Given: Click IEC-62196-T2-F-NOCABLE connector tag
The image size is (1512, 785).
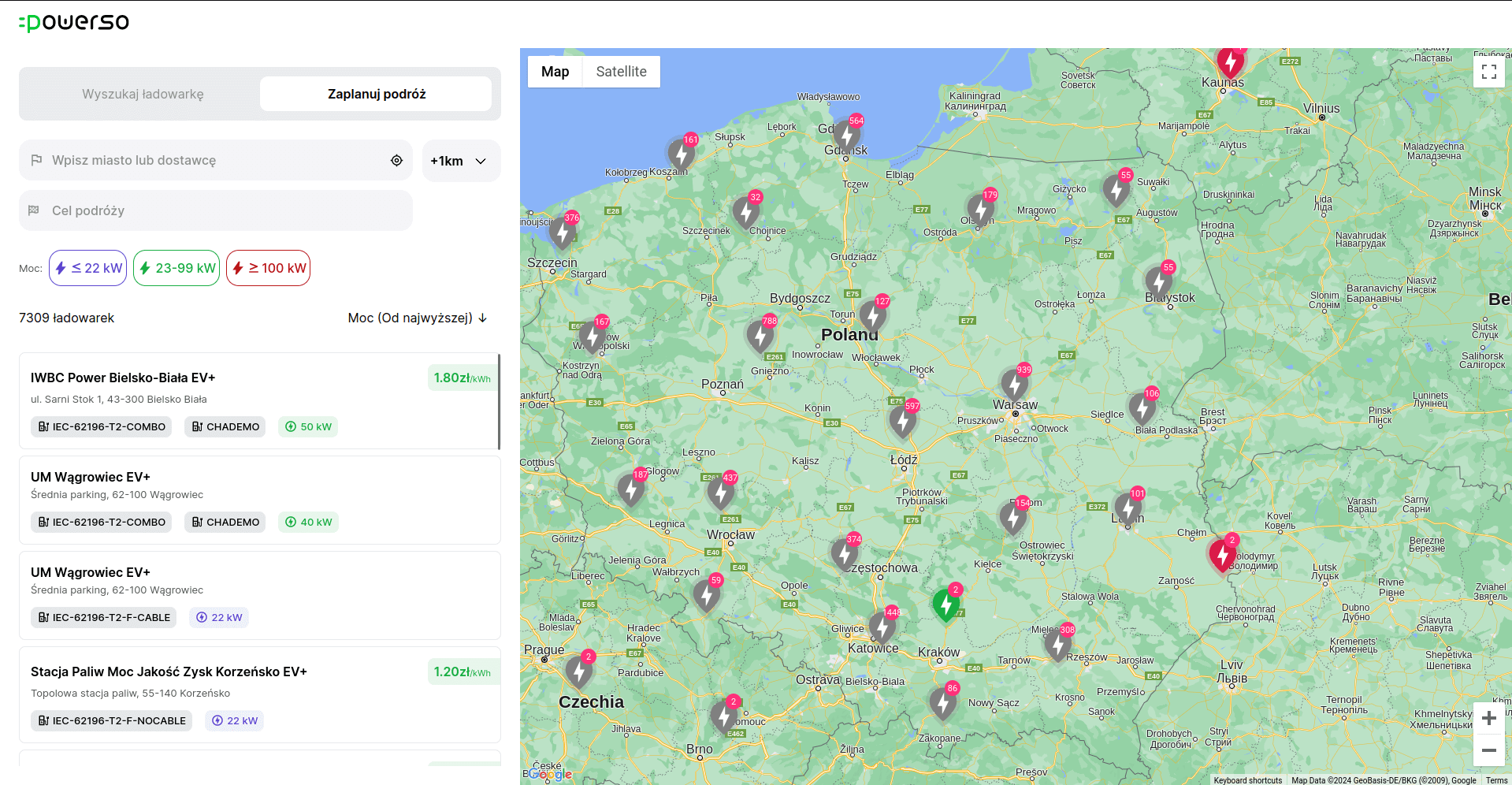Looking at the screenshot, I should (x=112, y=720).
